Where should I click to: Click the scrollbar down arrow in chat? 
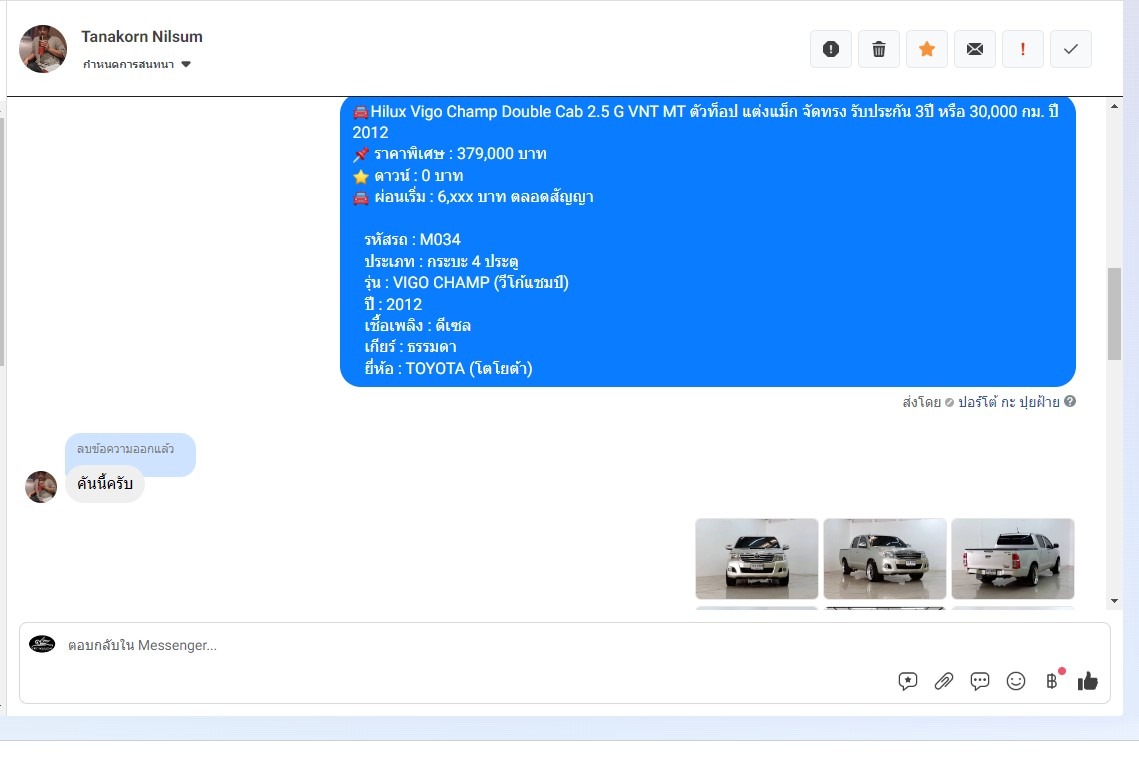click(1114, 601)
